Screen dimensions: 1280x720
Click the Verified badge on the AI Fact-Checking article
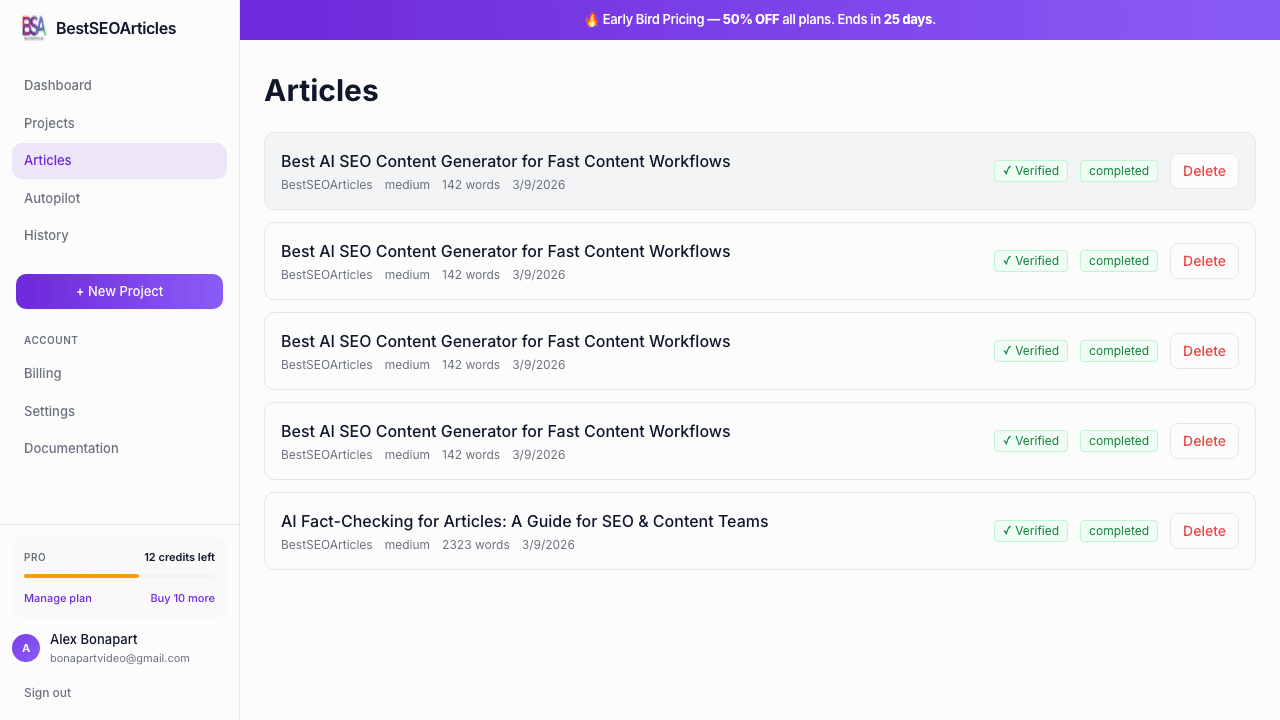pos(1030,531)
